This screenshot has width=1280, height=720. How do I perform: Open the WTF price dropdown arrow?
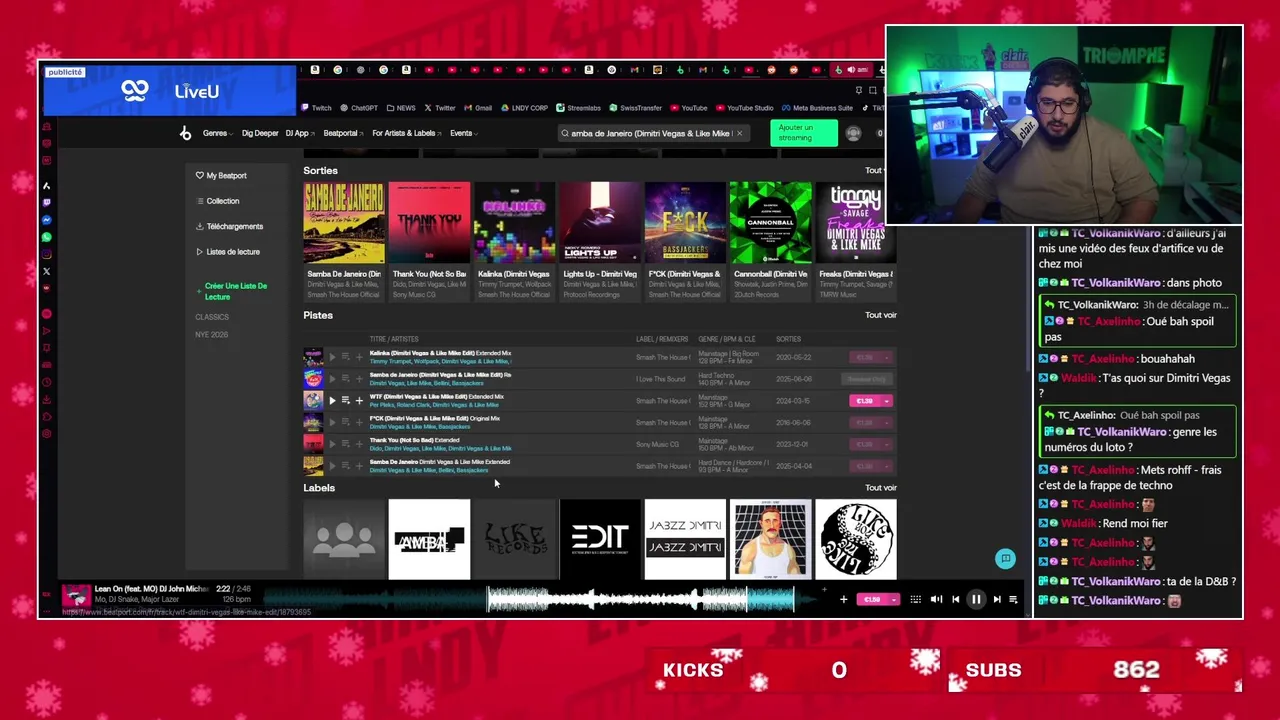(x=887, y=400)
